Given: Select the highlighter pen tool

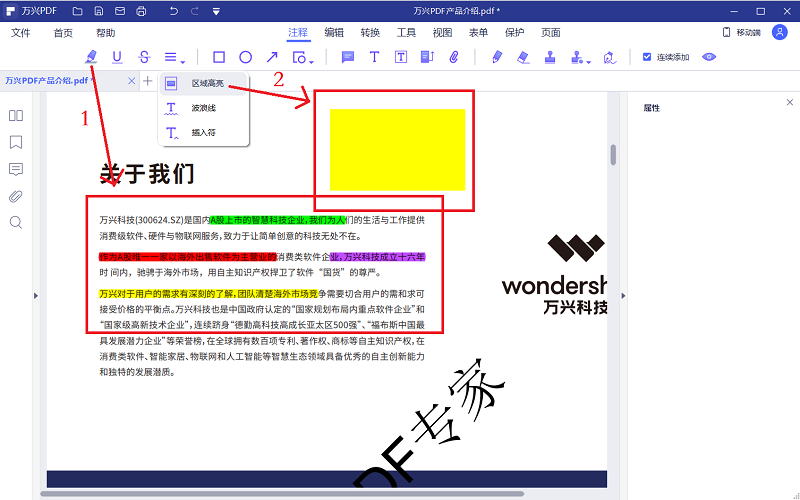Looking at the screenshot, I should point(92,57).
